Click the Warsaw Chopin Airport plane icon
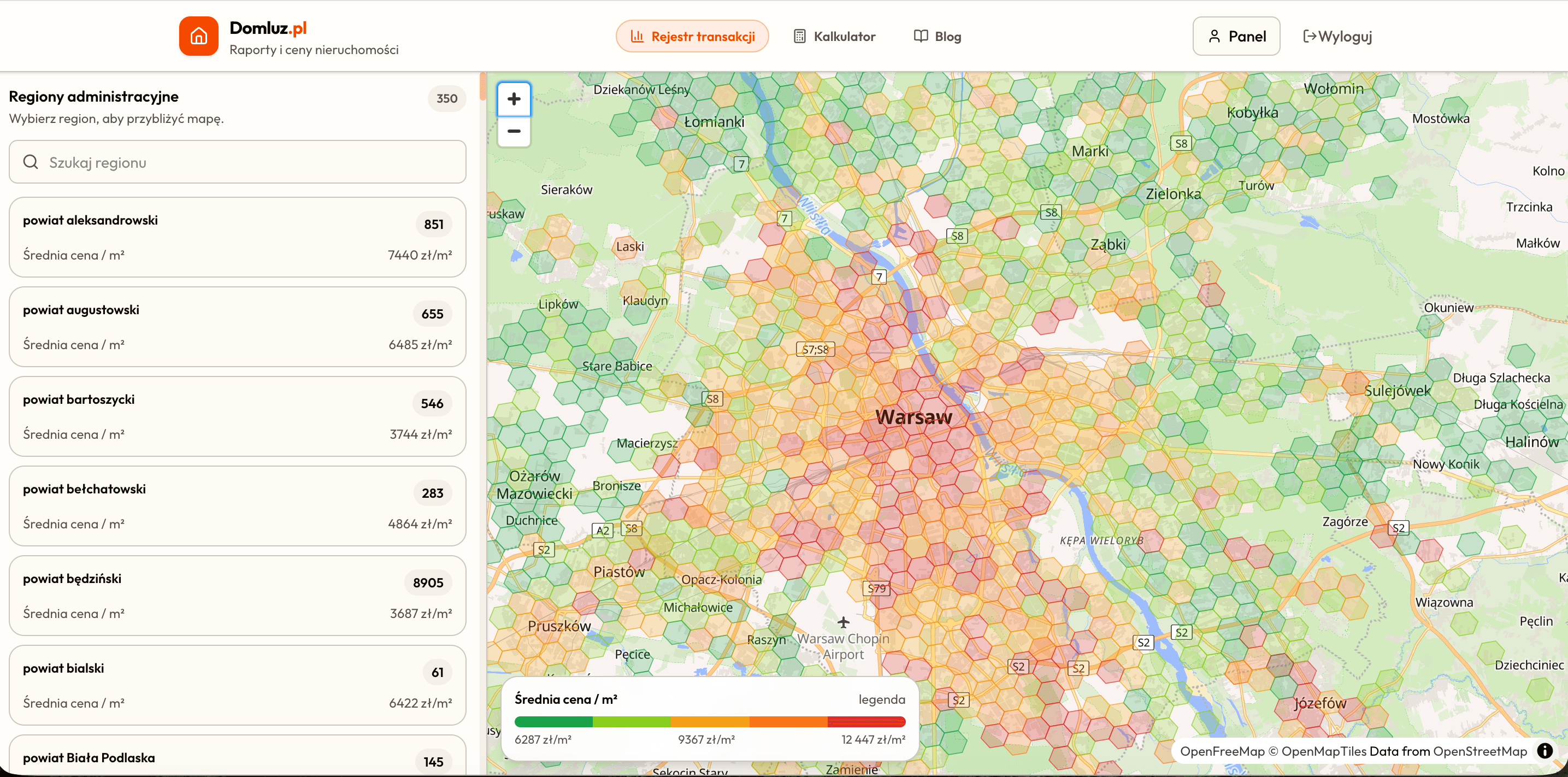The width and height of the screenshot is (1568, 777). point(843,622)
